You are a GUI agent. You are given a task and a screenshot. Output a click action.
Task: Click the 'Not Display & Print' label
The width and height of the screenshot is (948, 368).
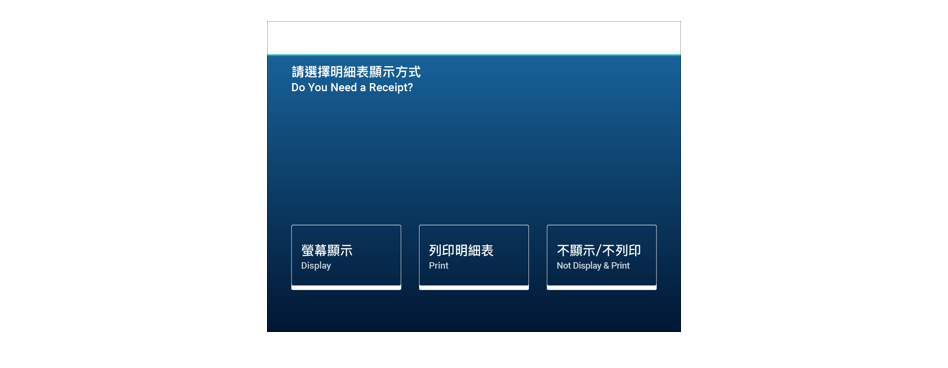[593, 266]
